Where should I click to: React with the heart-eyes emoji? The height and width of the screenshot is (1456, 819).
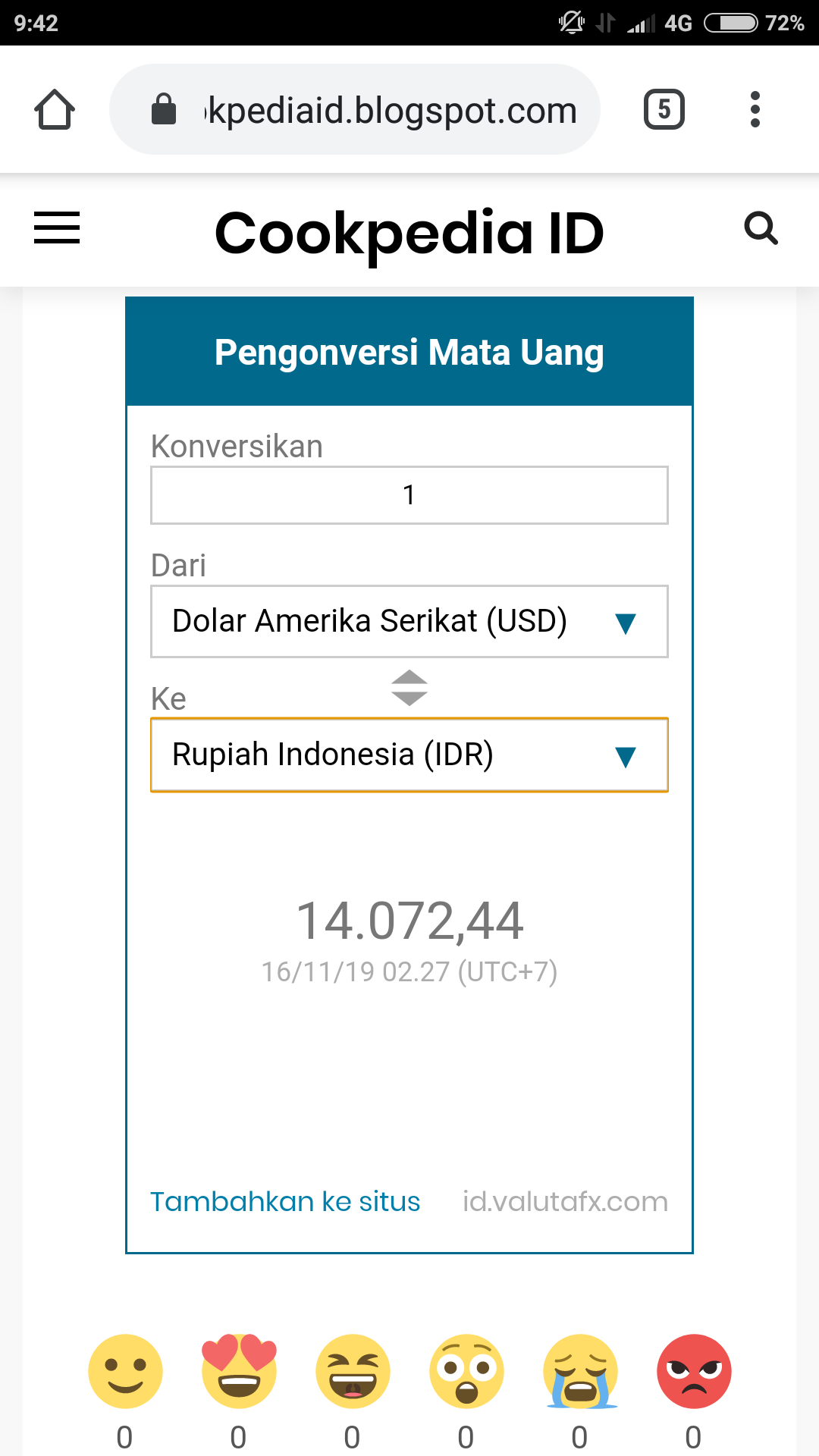(239, 1371)
